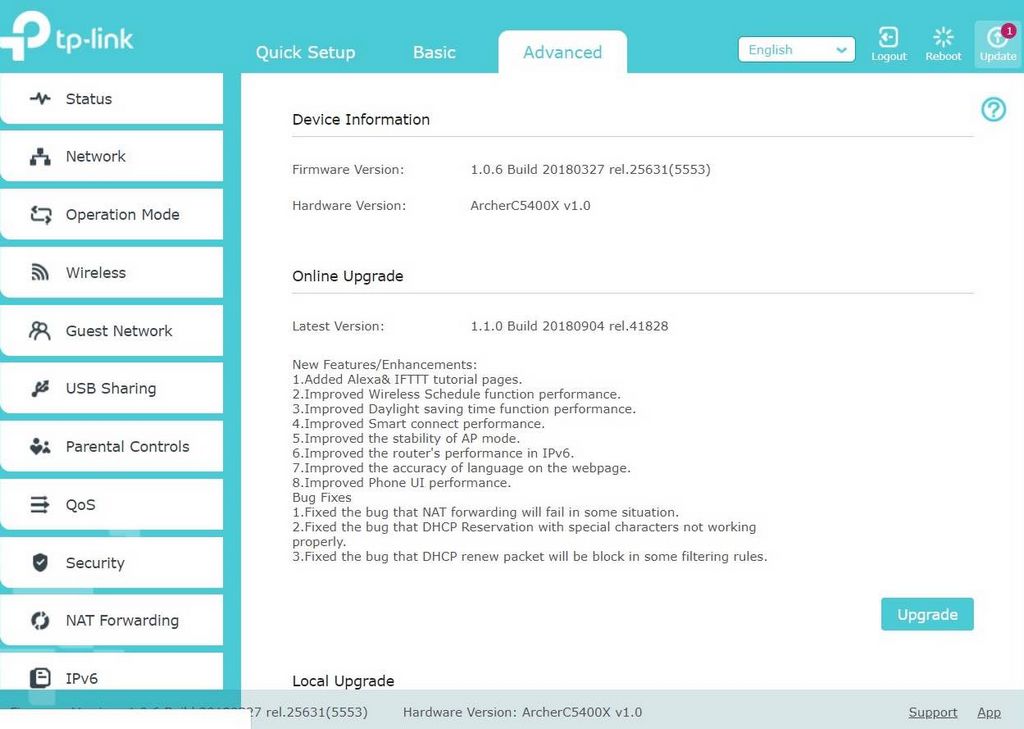1024x729 pixels.
Task: Click latest version 1.1.0 Build 20180904 text
Action: pyautogui.click(x=569, y=326)
